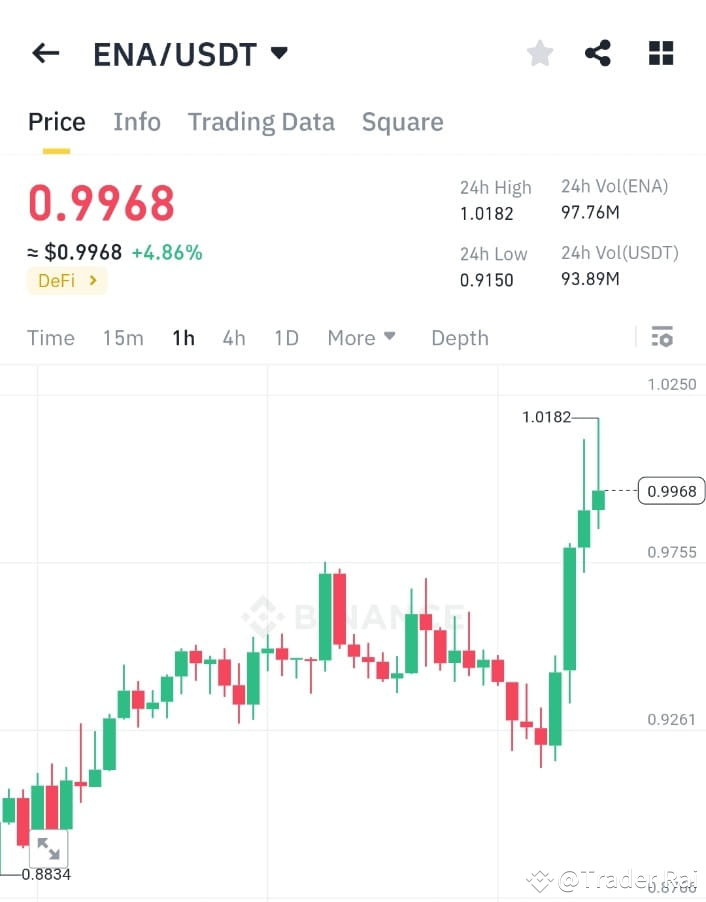Open the apps grid in the top bar
The height and width of the screenshot is (902, 706).
tap(661, 53)
